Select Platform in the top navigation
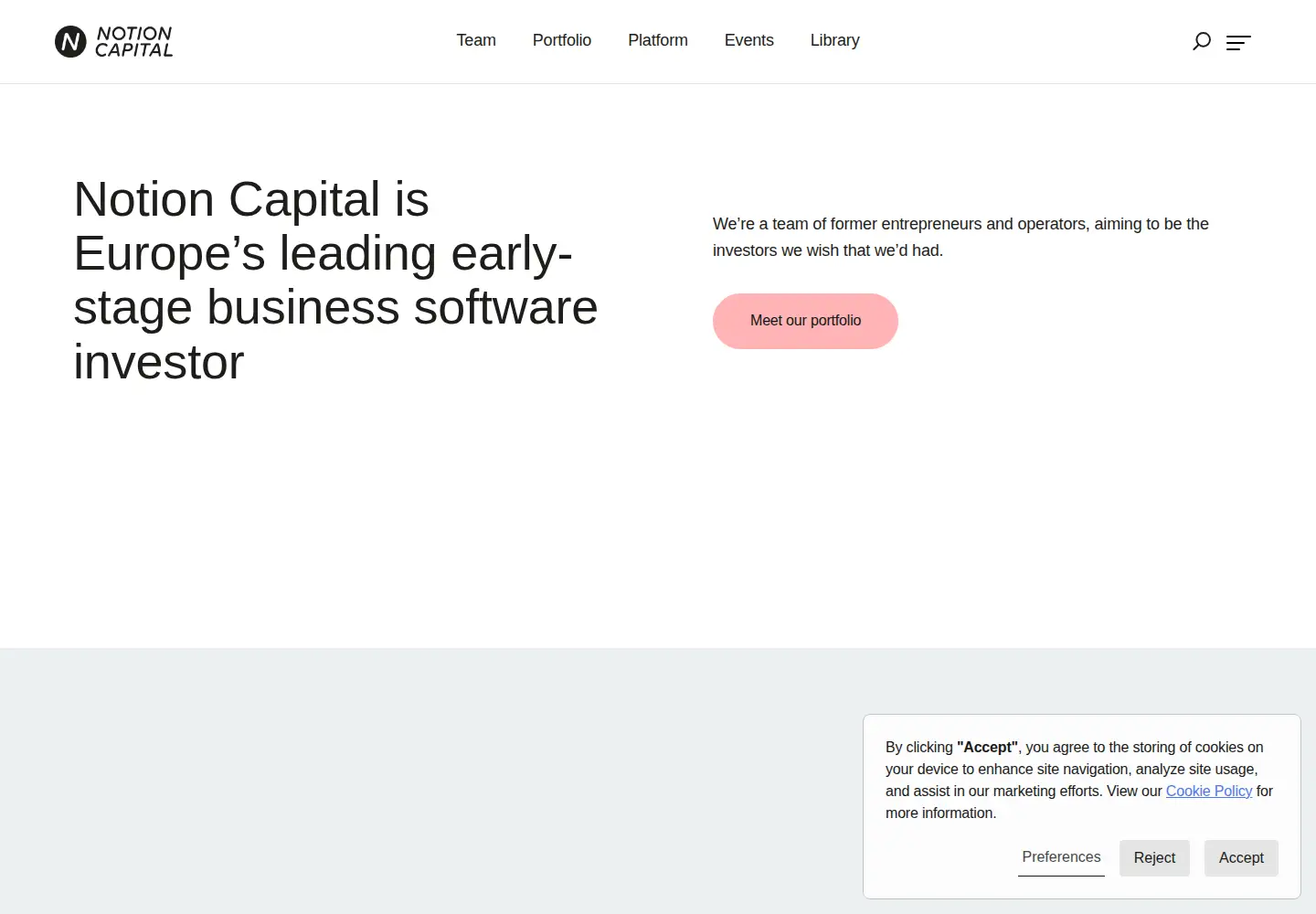 point(658,40)
